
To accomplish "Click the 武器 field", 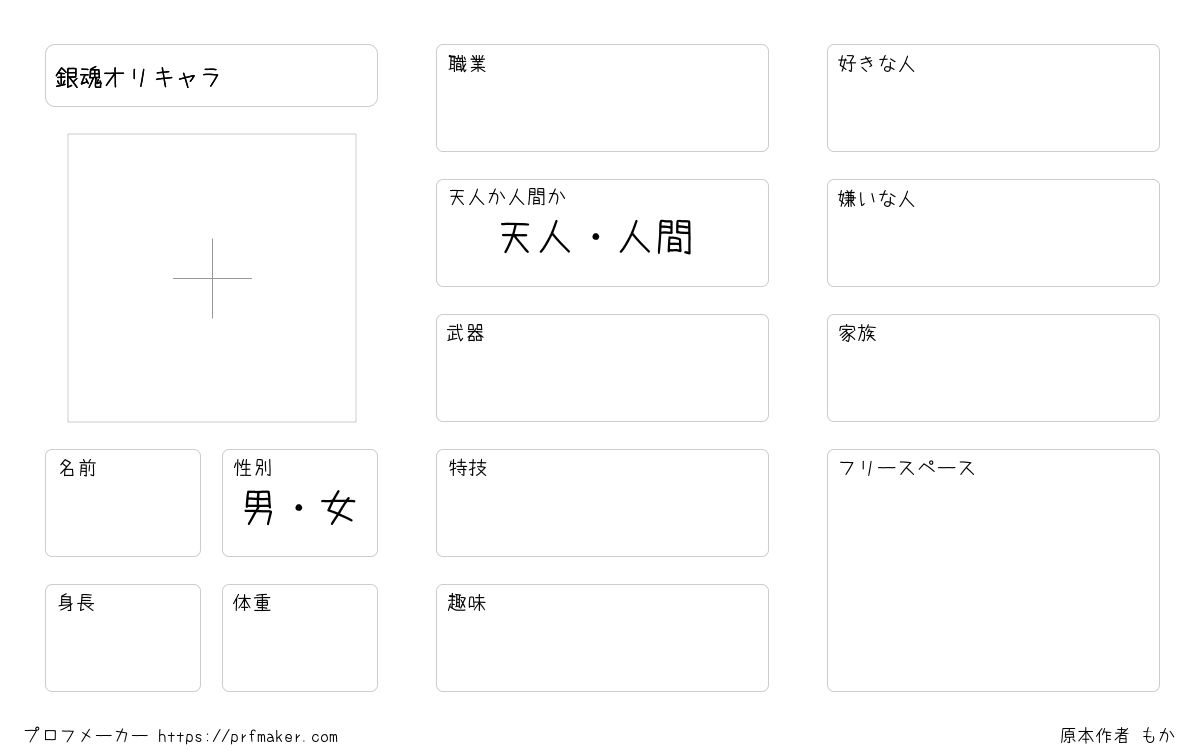I will pos(602,368).
